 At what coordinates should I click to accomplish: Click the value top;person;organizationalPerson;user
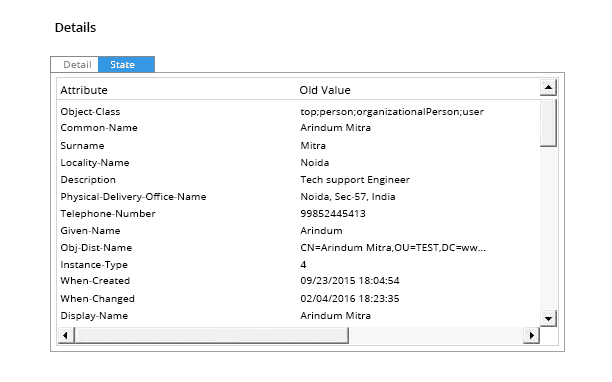click(392, 112)
